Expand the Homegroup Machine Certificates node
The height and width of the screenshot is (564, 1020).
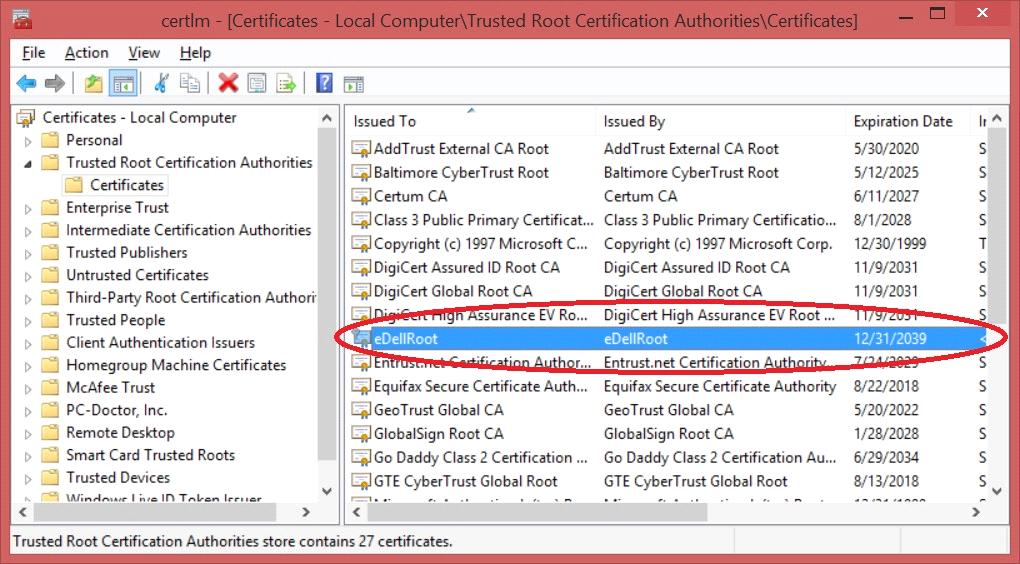tap(28, 366)
